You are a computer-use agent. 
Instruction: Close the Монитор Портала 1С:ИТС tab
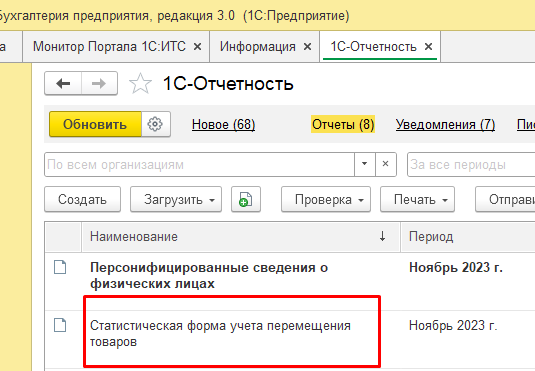click(x=197, y=46)
